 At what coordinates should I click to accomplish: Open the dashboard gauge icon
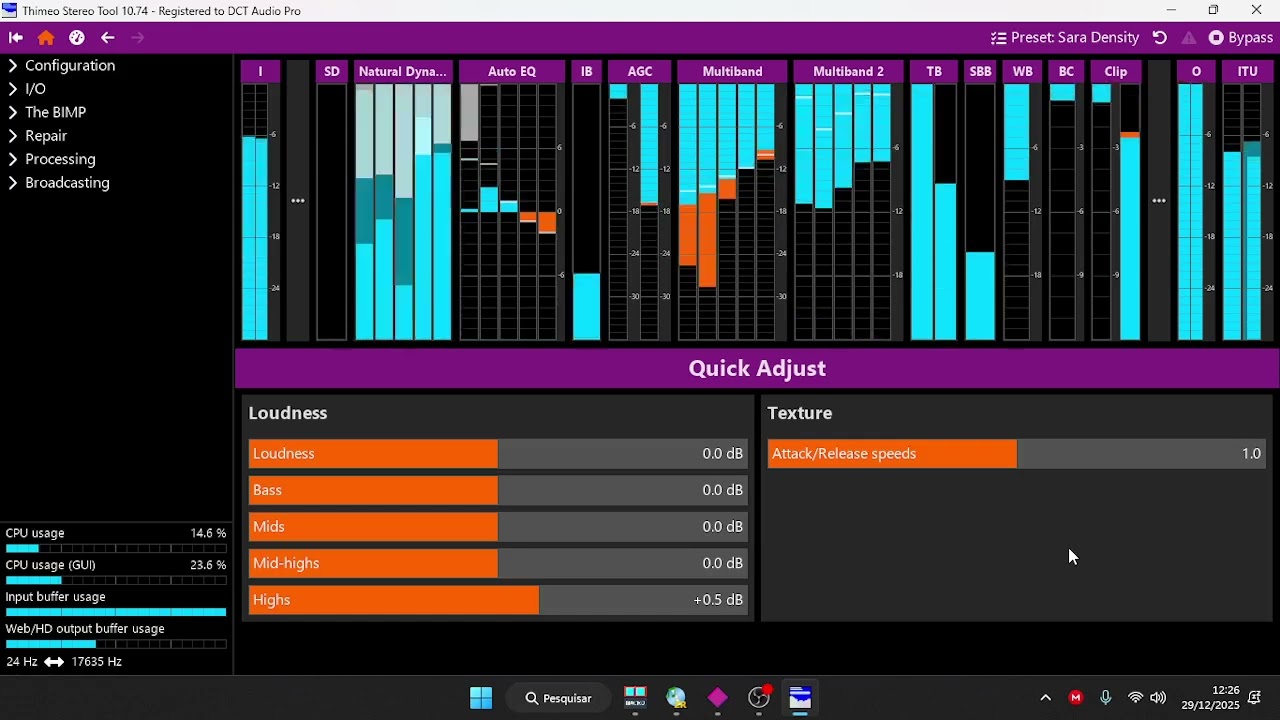[77, 38]
